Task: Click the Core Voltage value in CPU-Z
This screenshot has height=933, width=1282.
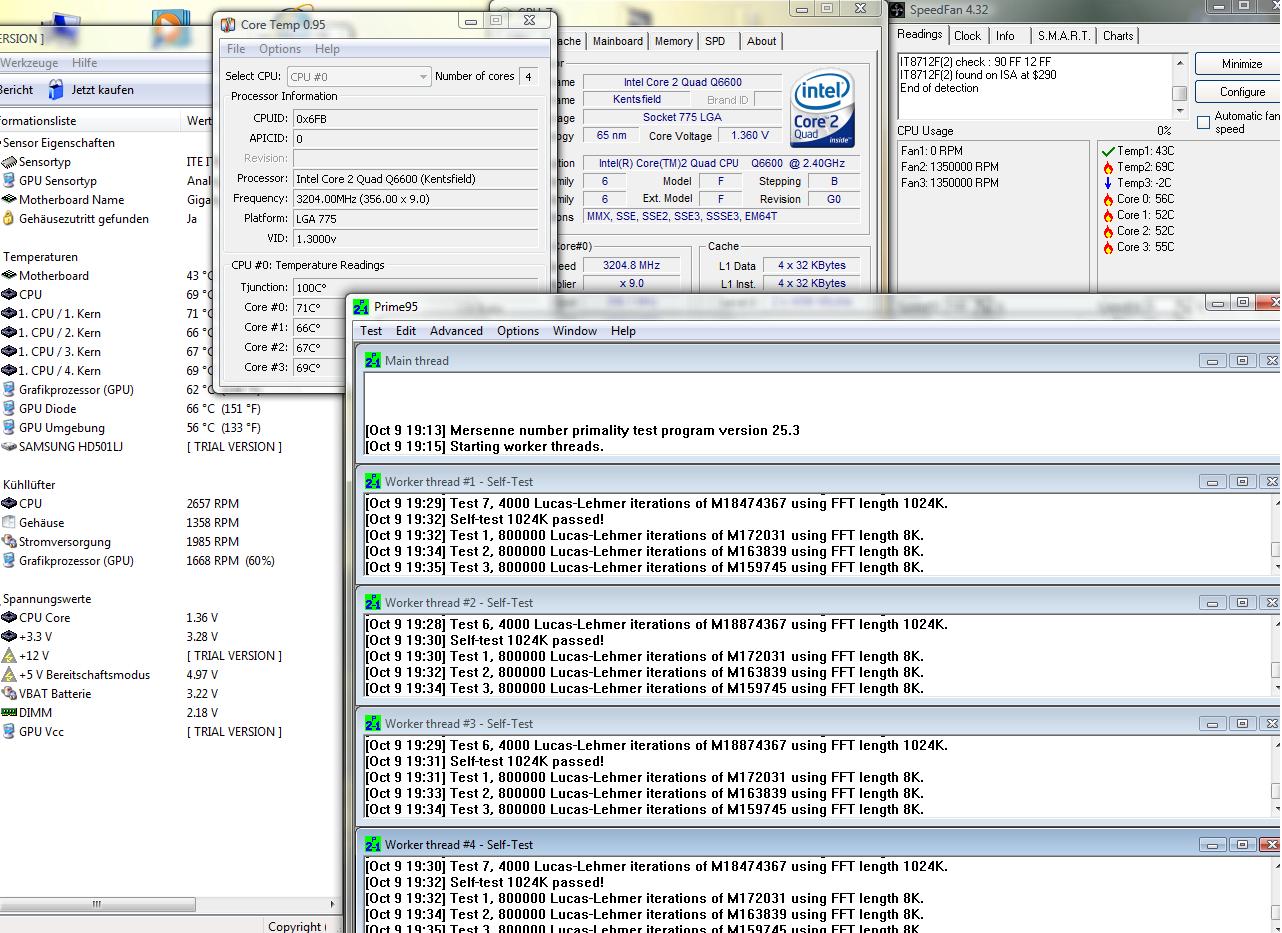Action: point(750,136)
